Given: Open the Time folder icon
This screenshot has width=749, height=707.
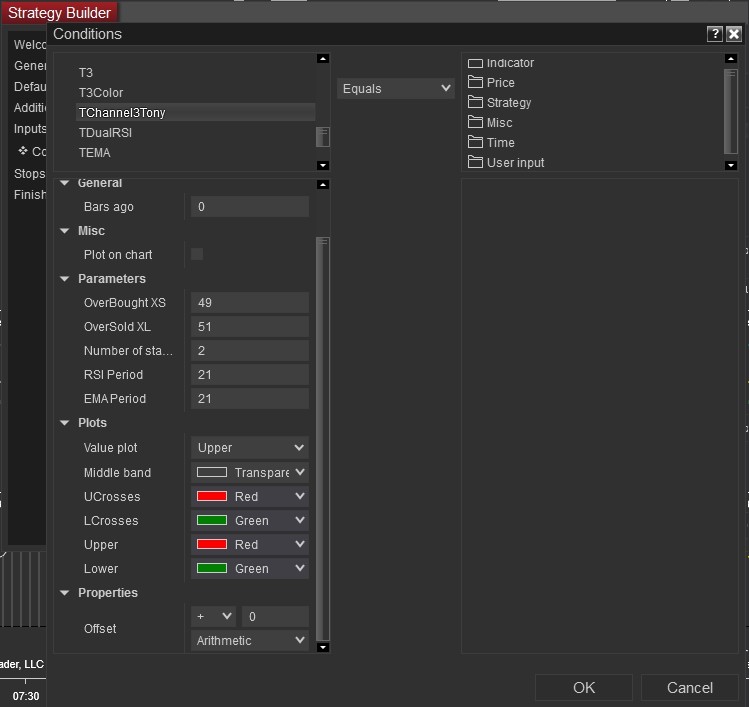Looking at the screenshot, I should pos(475,142).
